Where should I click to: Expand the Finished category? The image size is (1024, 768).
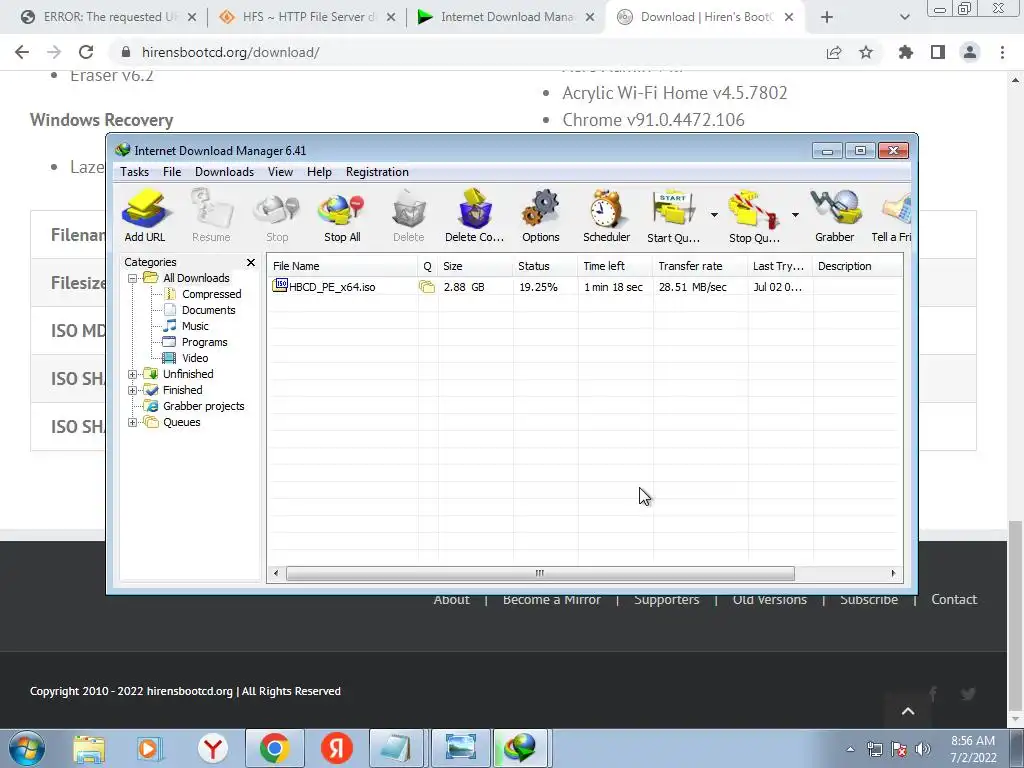[x=132, y=391]
